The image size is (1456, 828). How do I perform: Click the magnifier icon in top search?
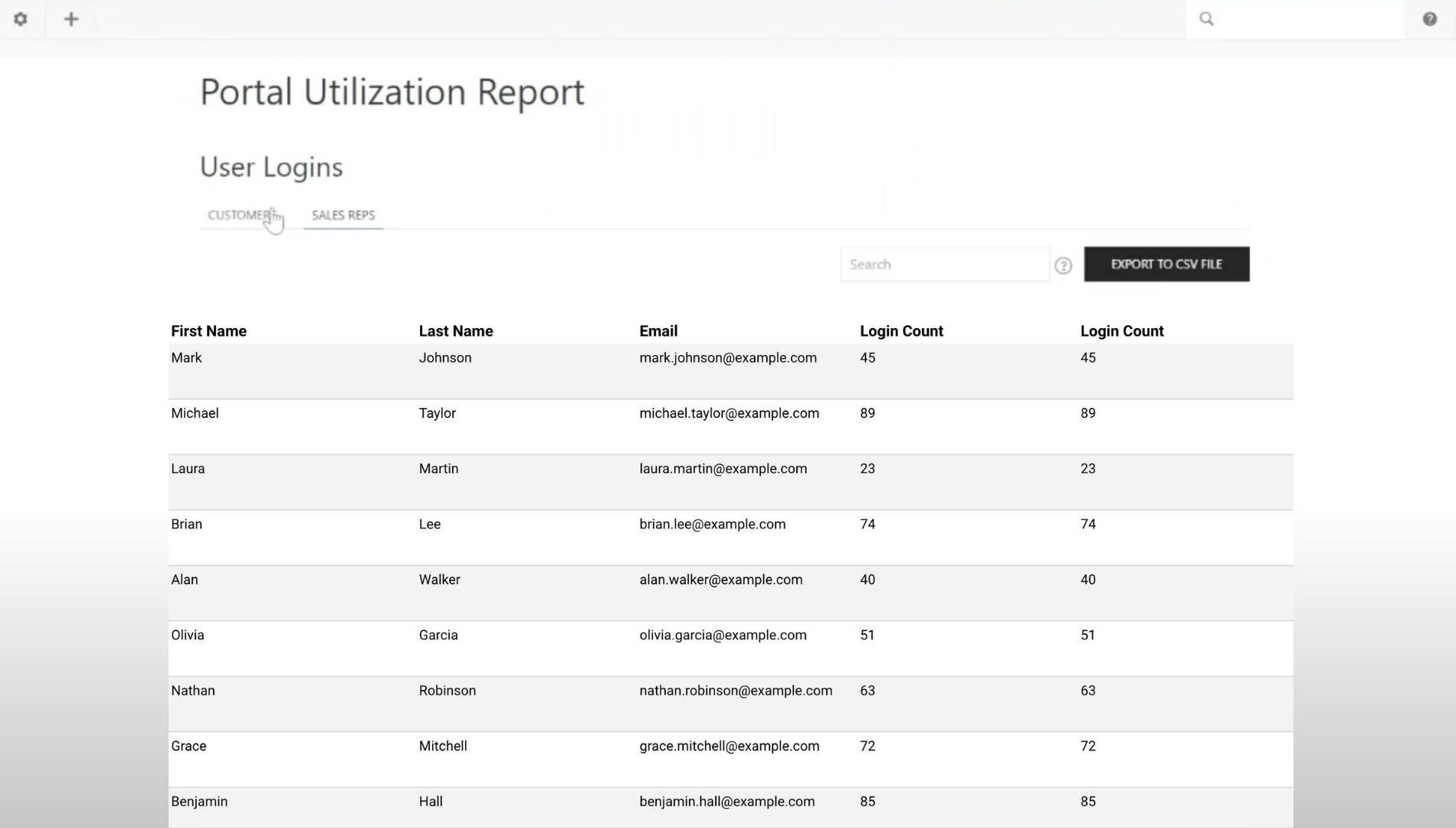[x=1206, y=19]
